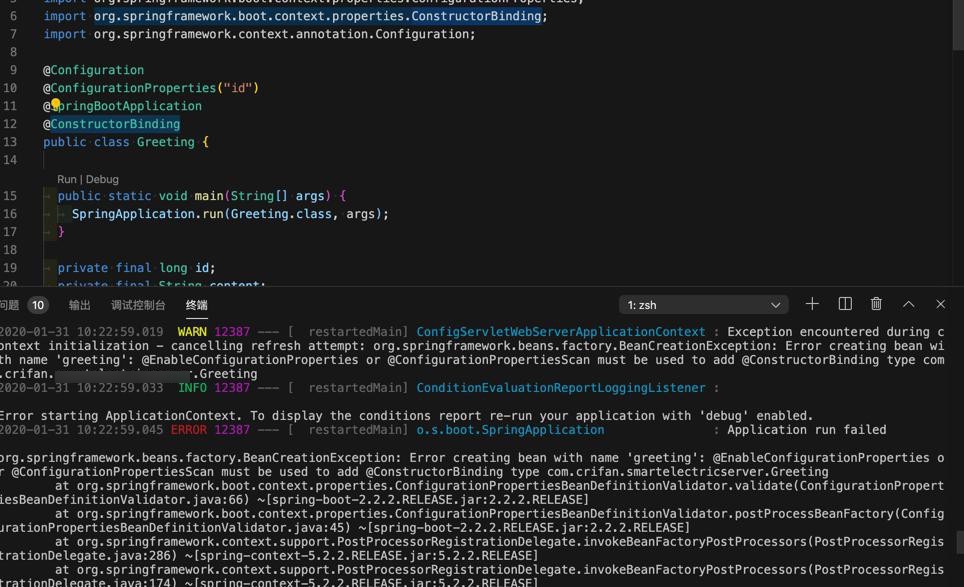This screenshot has height=587, width=964.
Task: Click the terminal vertical scrollbar thumb
Action: pos(960,542)
